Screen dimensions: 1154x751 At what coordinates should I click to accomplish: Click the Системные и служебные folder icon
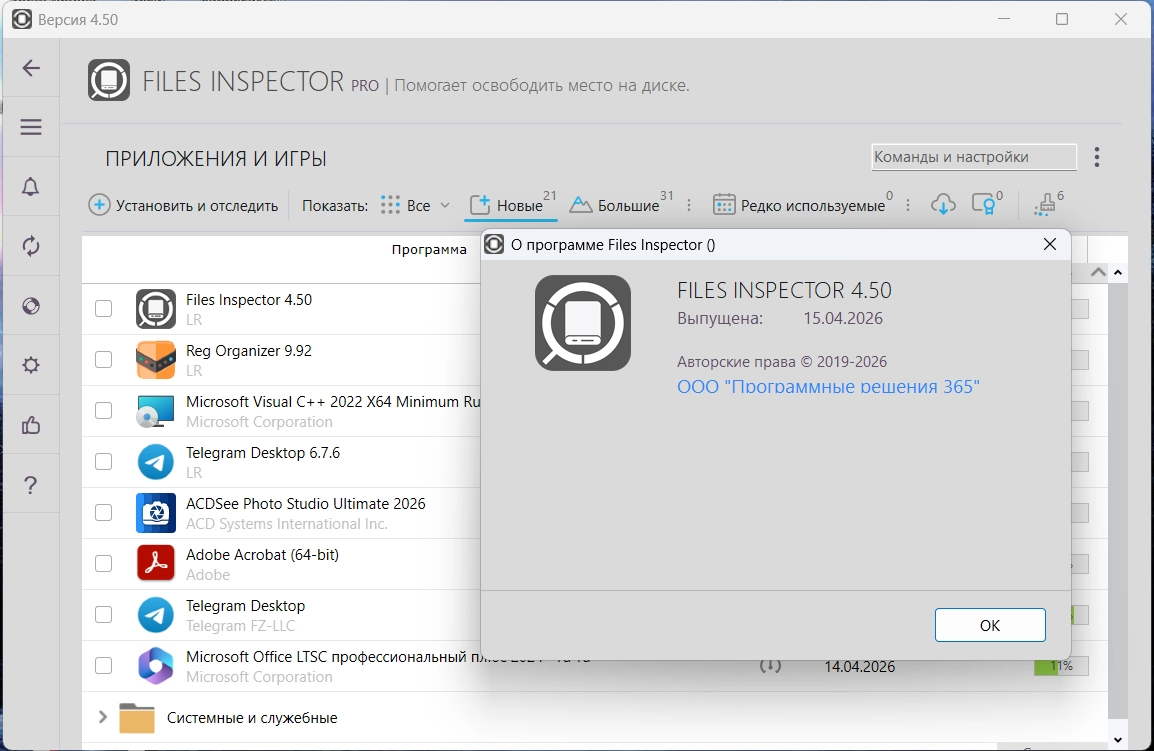tap(137, 718)
